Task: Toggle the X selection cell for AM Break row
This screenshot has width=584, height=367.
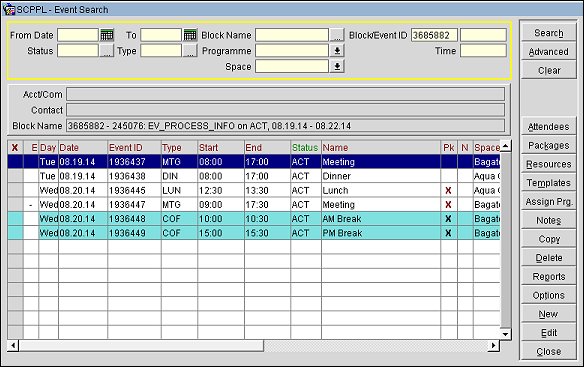Action: click(x=15, y=219)
